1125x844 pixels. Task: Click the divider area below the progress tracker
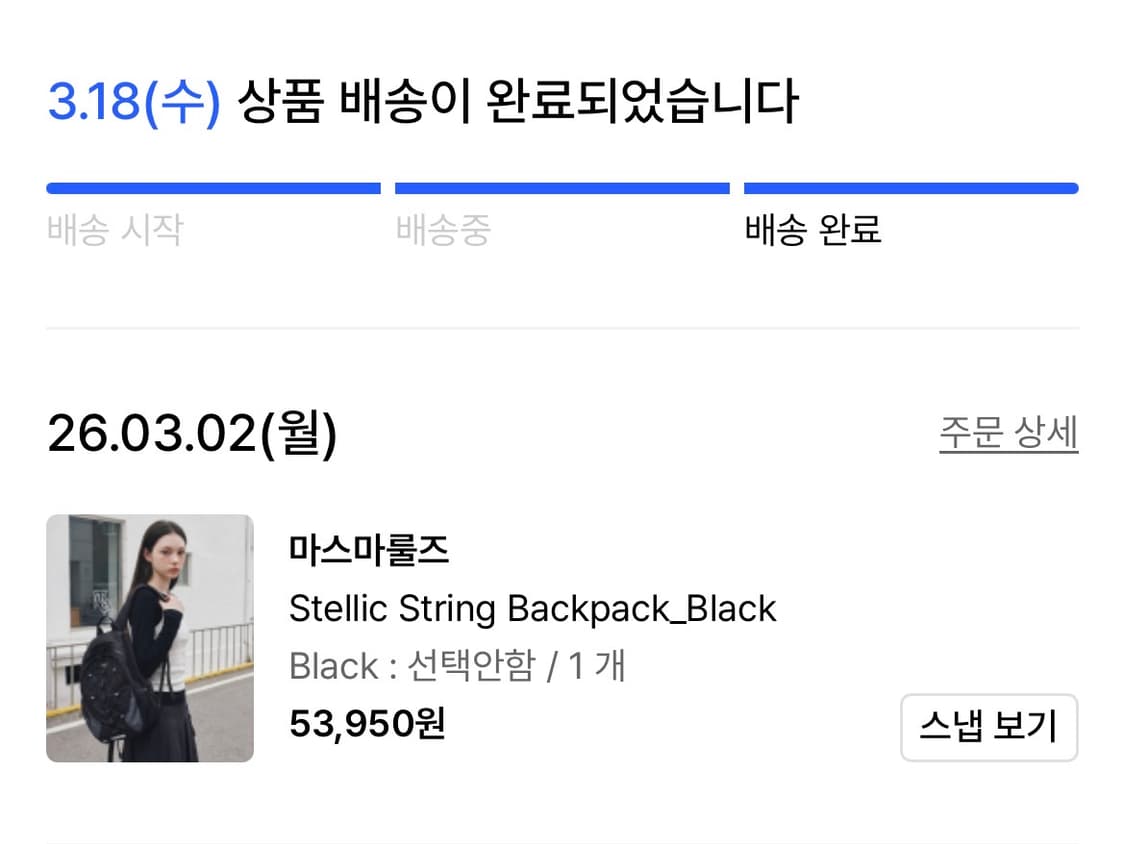(562, 325)
